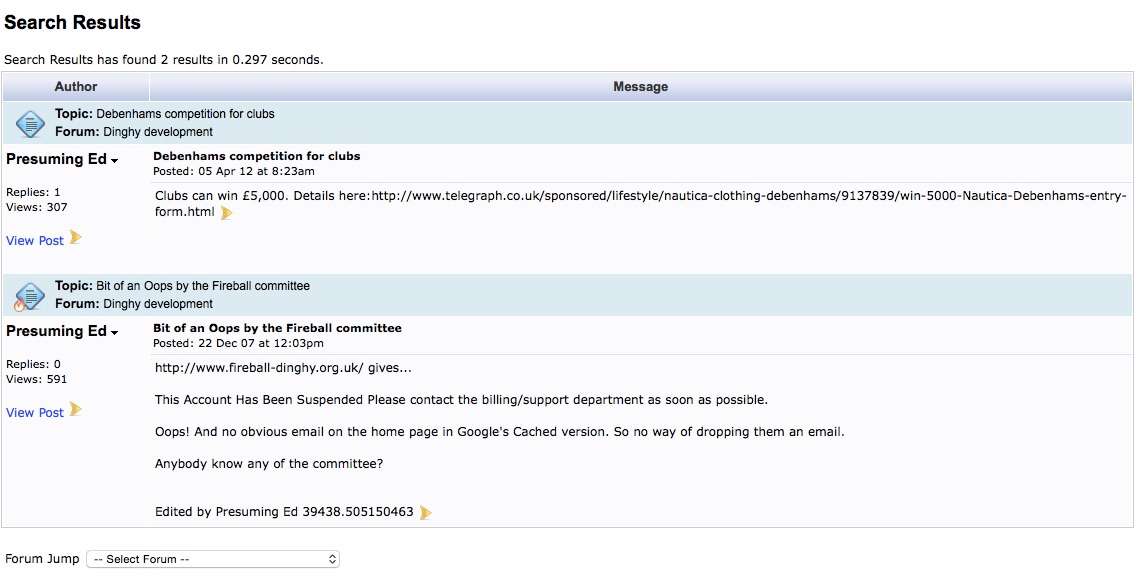The height and width of the screenshot is (583, 1143).
Task: Click the hot topic icon beside Fireball Oops topic
Action: pyautogui.click(x=29, y=297)
